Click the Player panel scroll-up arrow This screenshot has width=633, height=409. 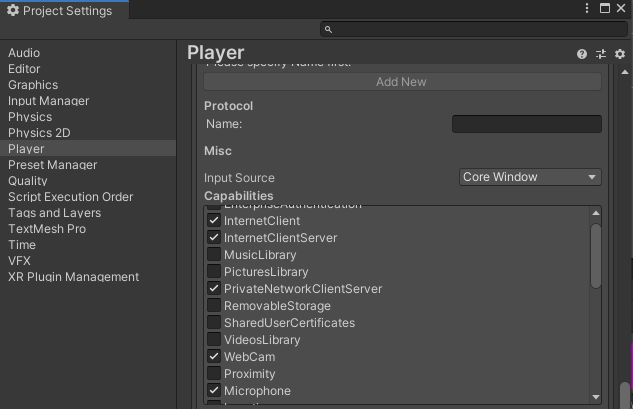click(625, 72)
